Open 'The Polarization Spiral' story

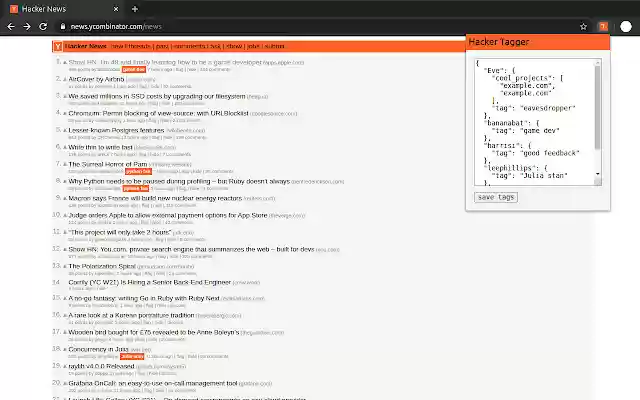click(x=102, y=266)
